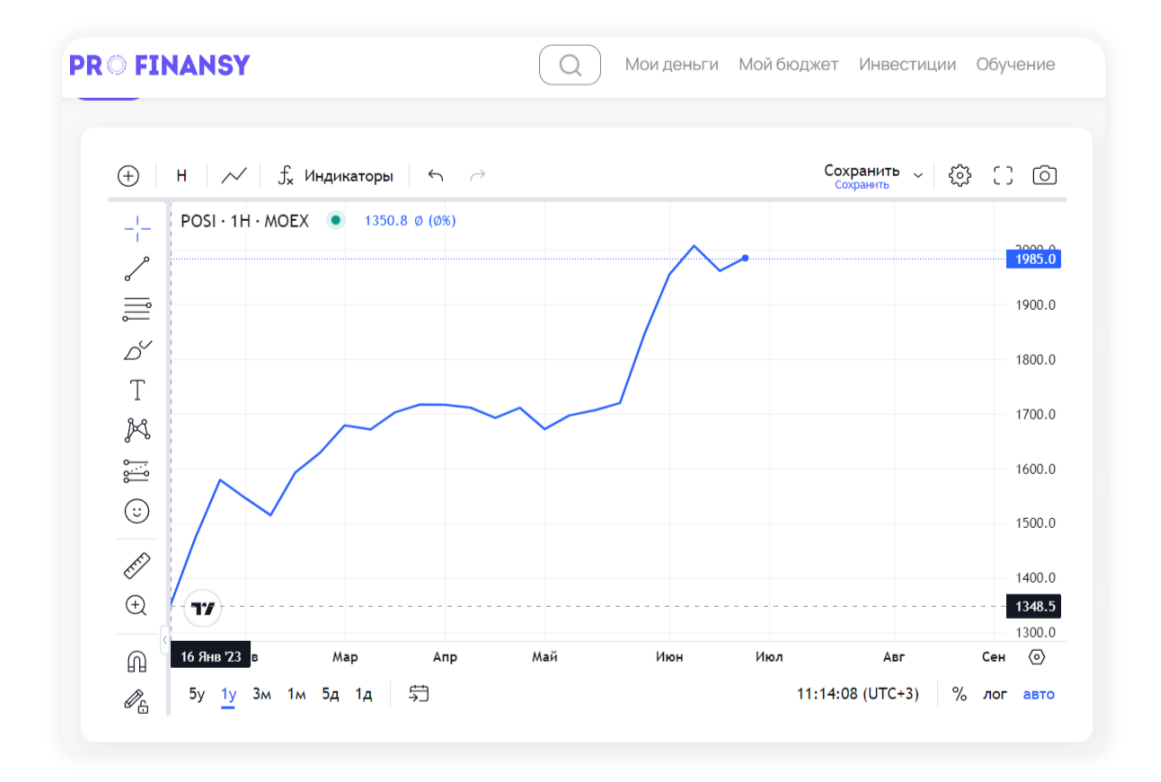The width and height of the screenshot is (1161, 782).
Task: Take a chart snapshot with camera icon
Action: [1044, 176]
